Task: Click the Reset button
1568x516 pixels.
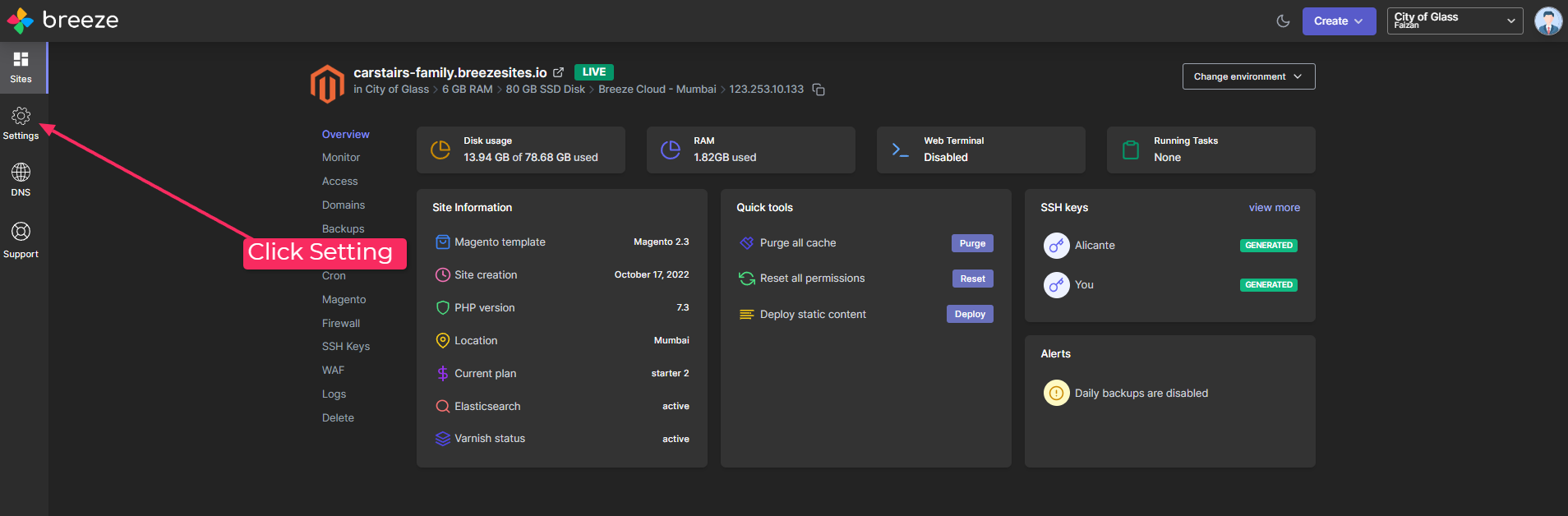Action: point(973,279)
